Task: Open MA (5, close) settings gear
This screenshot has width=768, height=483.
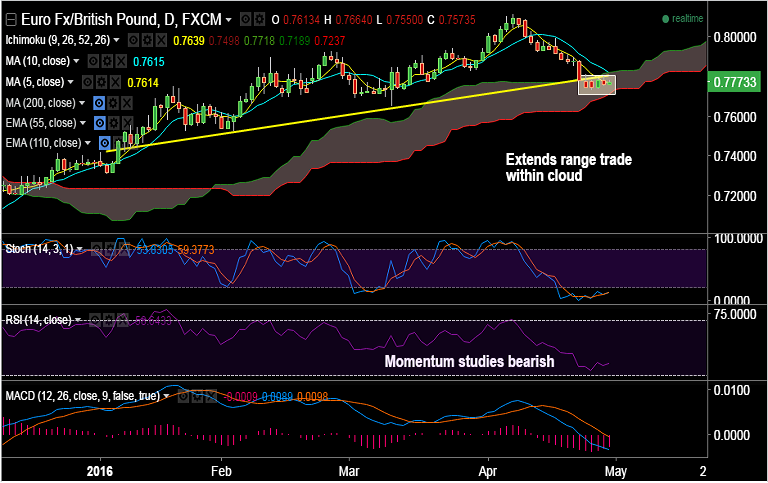Action: tap(101, 82)
